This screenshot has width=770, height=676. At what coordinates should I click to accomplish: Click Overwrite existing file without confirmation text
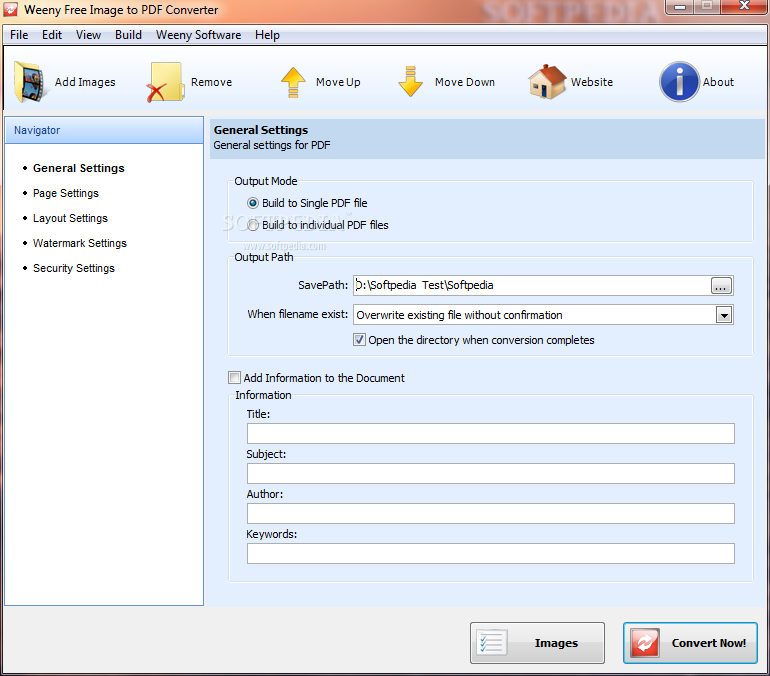(x=459, y=315)
